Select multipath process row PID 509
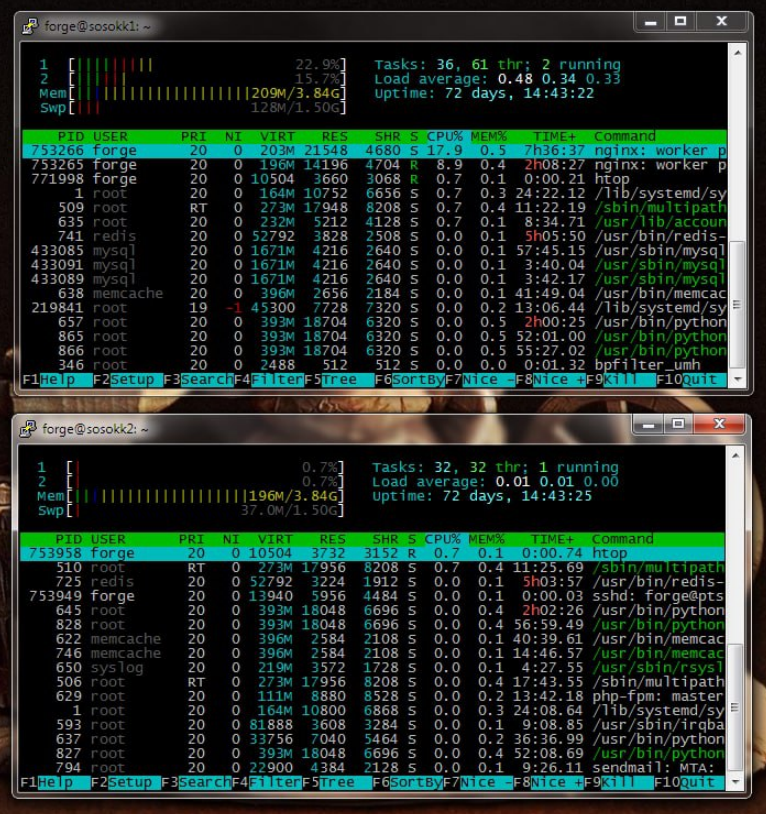The image size is (766, 814). click(x=374, y=208)
